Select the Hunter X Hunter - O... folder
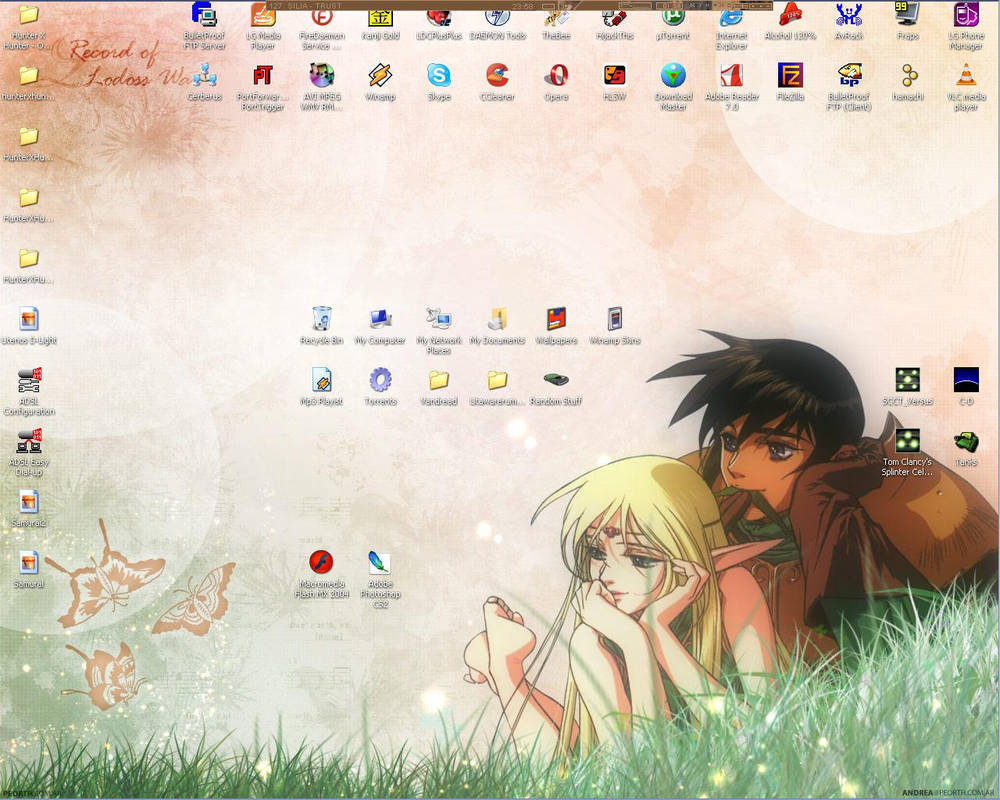1000x800 pixels. pos(28,14)
